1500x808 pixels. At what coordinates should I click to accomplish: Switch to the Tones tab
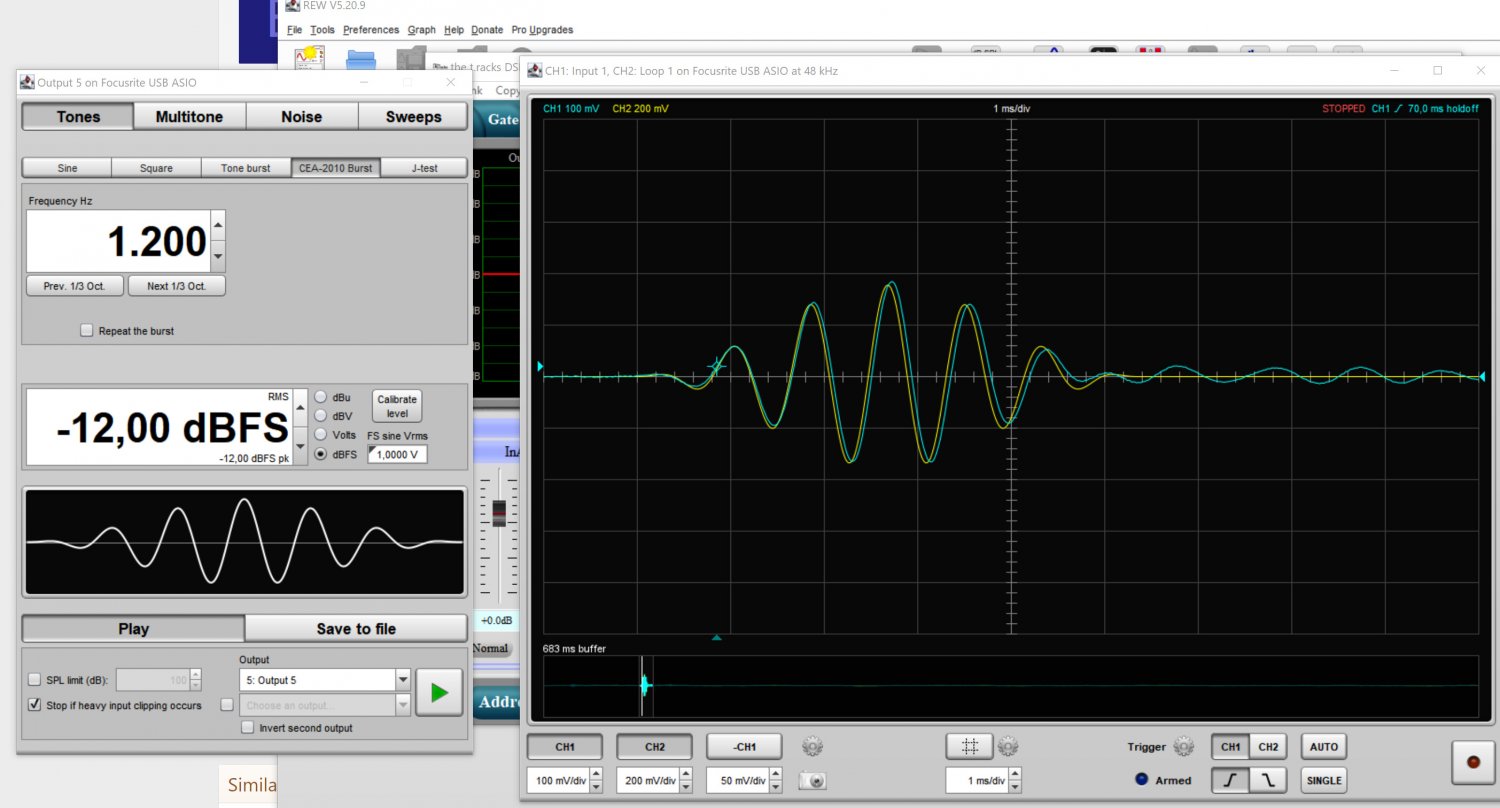[x=78, y=117]
